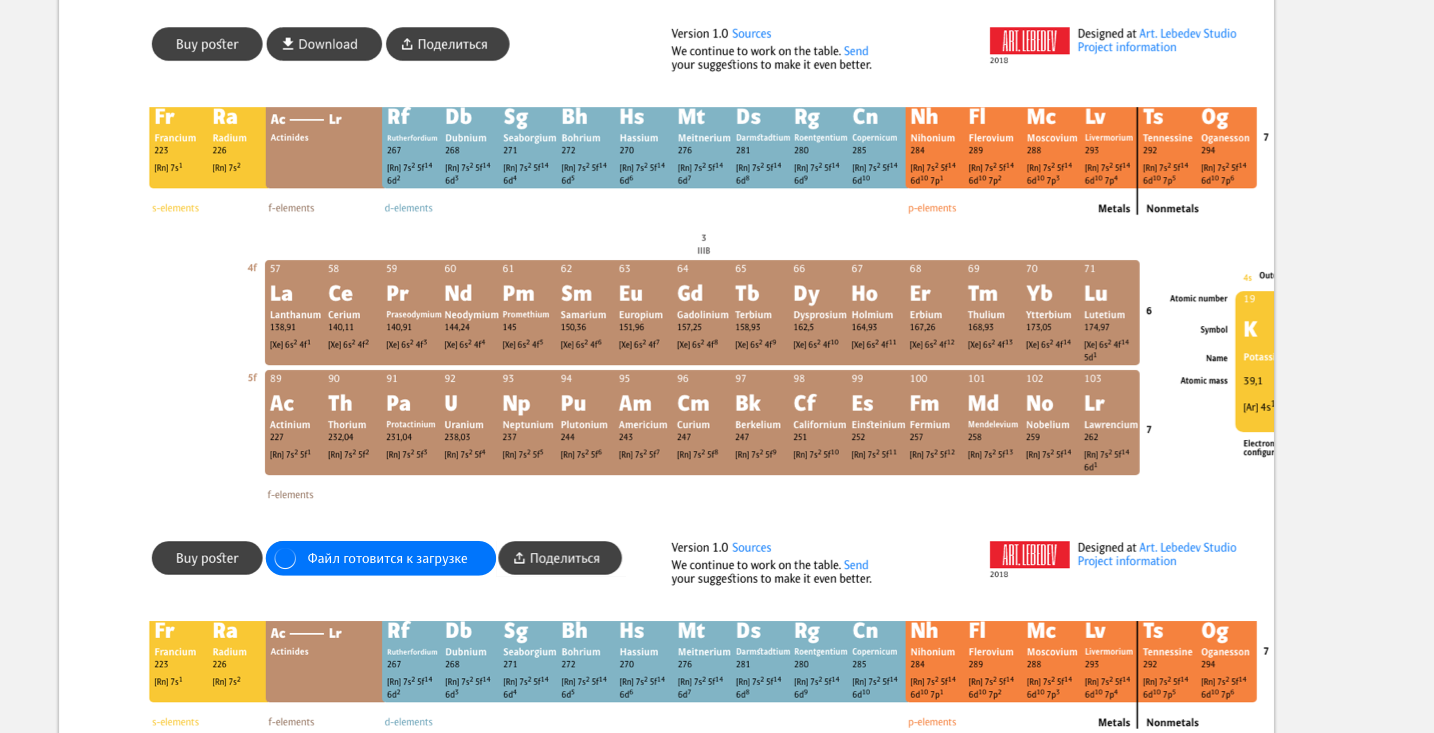Image resolution: width=1434 pixels, height=733 pixels.
Task: Open the top Sources link
Action: [x=751, y=34]
